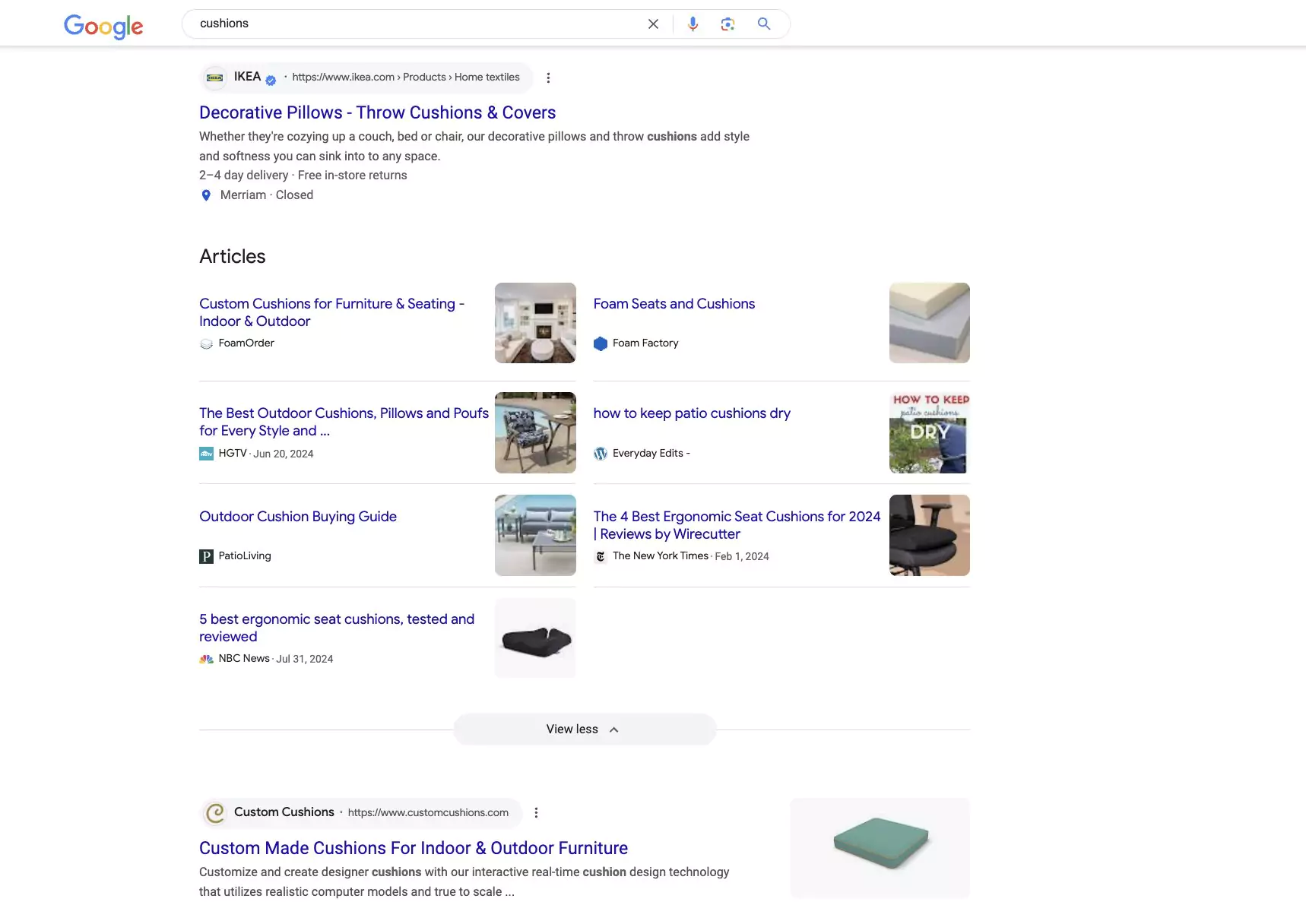Image resolution: width=1306 pixels, height=924 pixels.
Task: Click the Merriam location pin icon
Action: 206,195
